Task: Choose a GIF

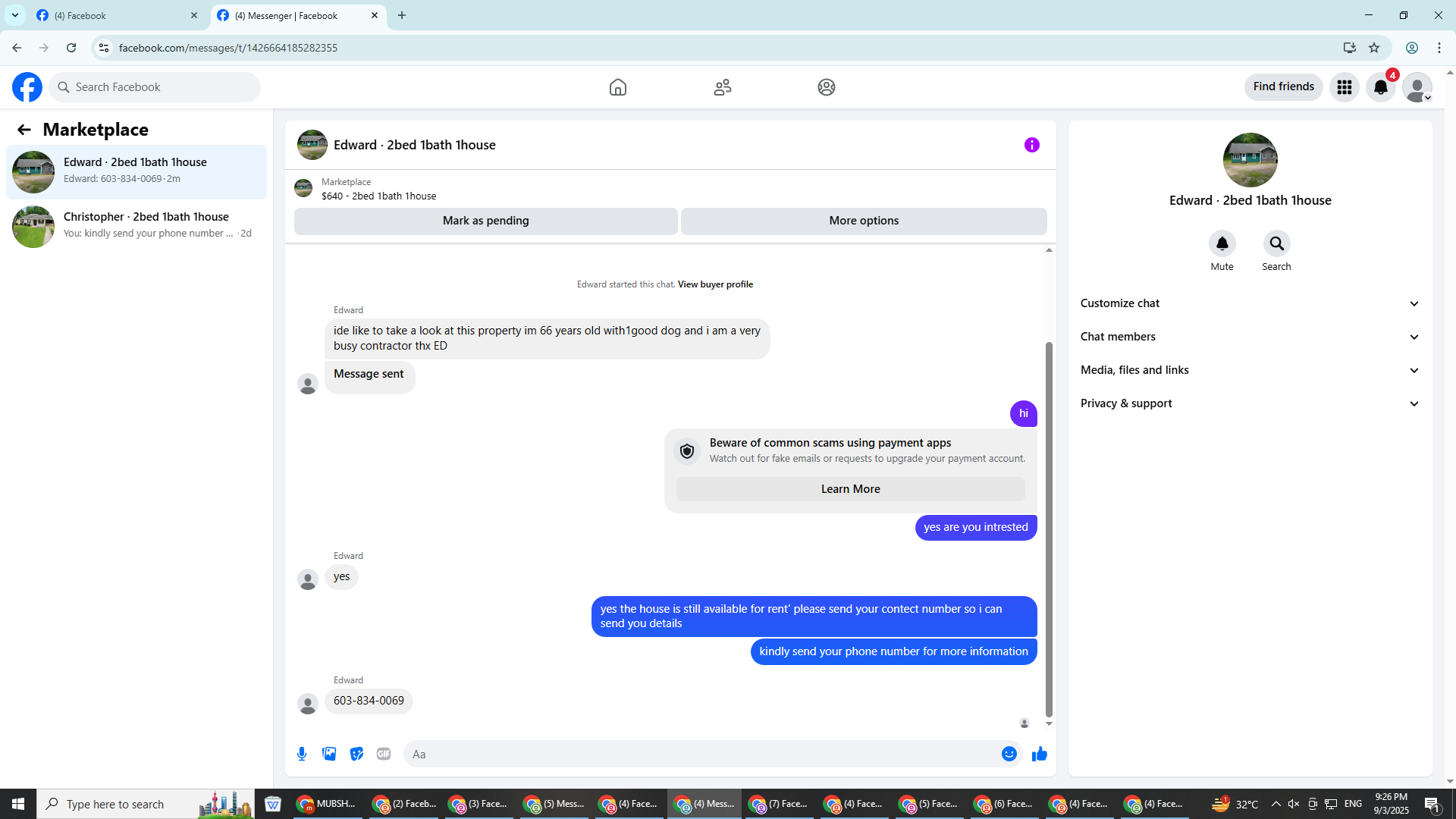Action: tap(384, 754)
